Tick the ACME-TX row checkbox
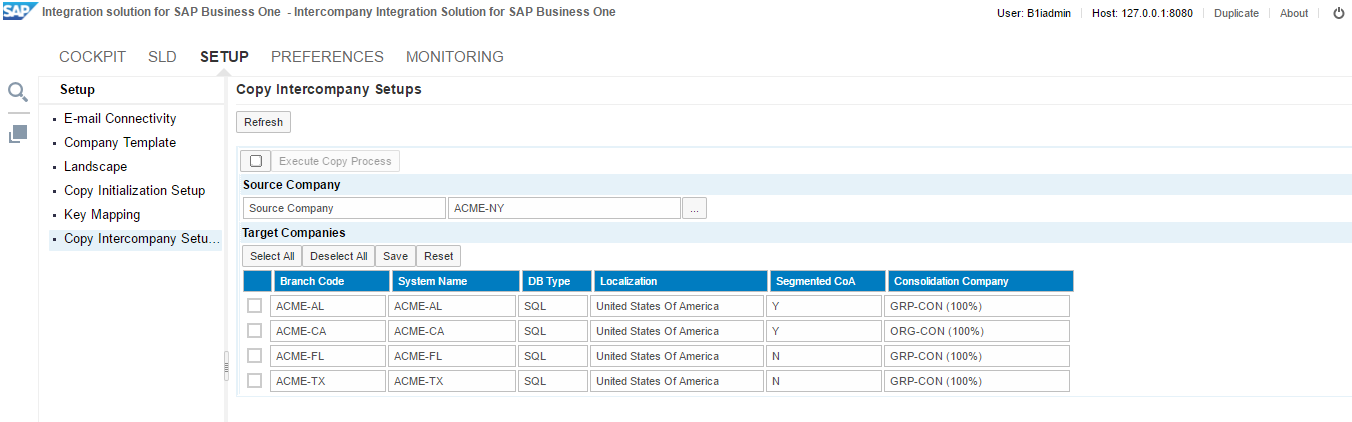The width and height of the screenshot is (1352, 422). [x=255, y=381]
